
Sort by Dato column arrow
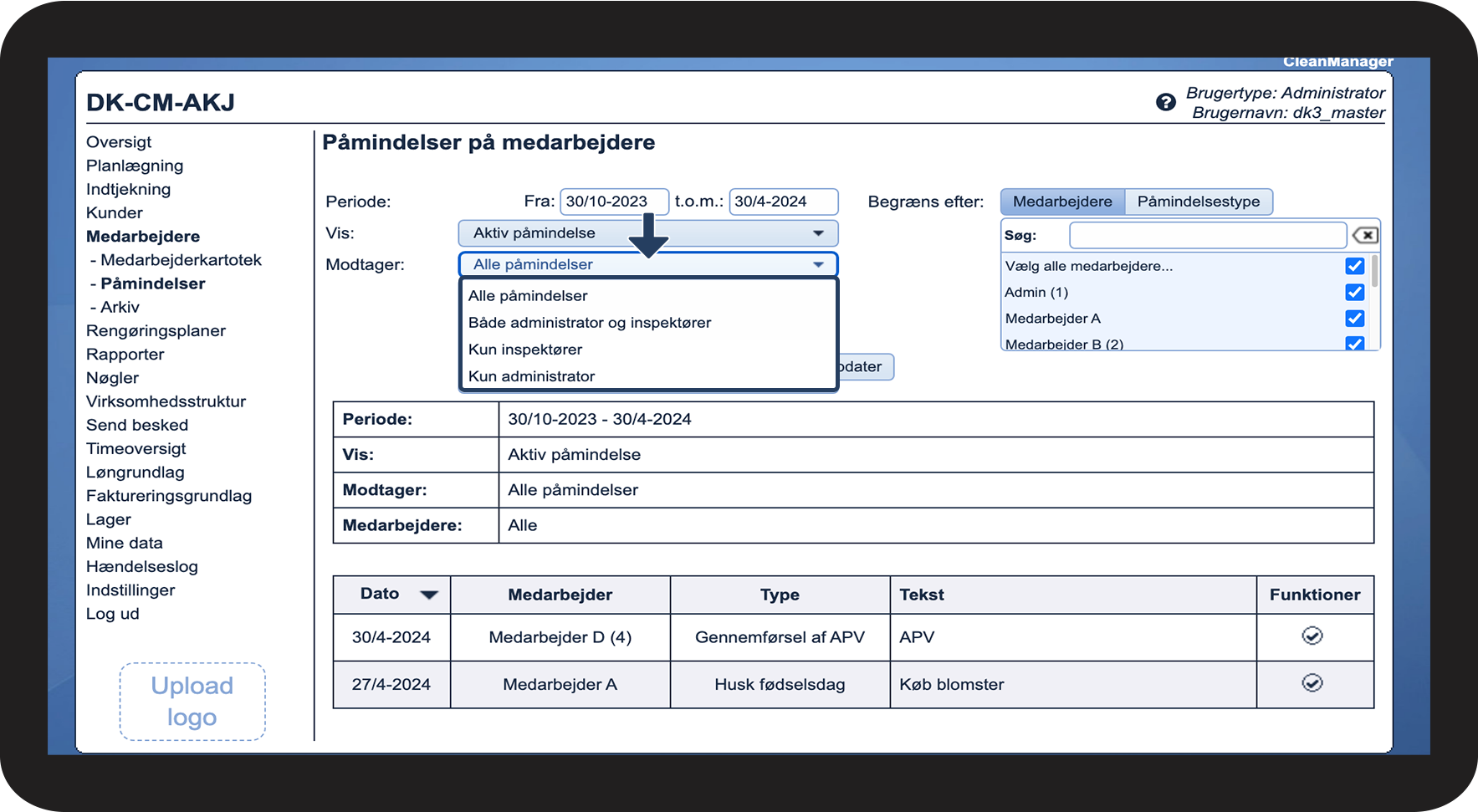click(429, 595)
